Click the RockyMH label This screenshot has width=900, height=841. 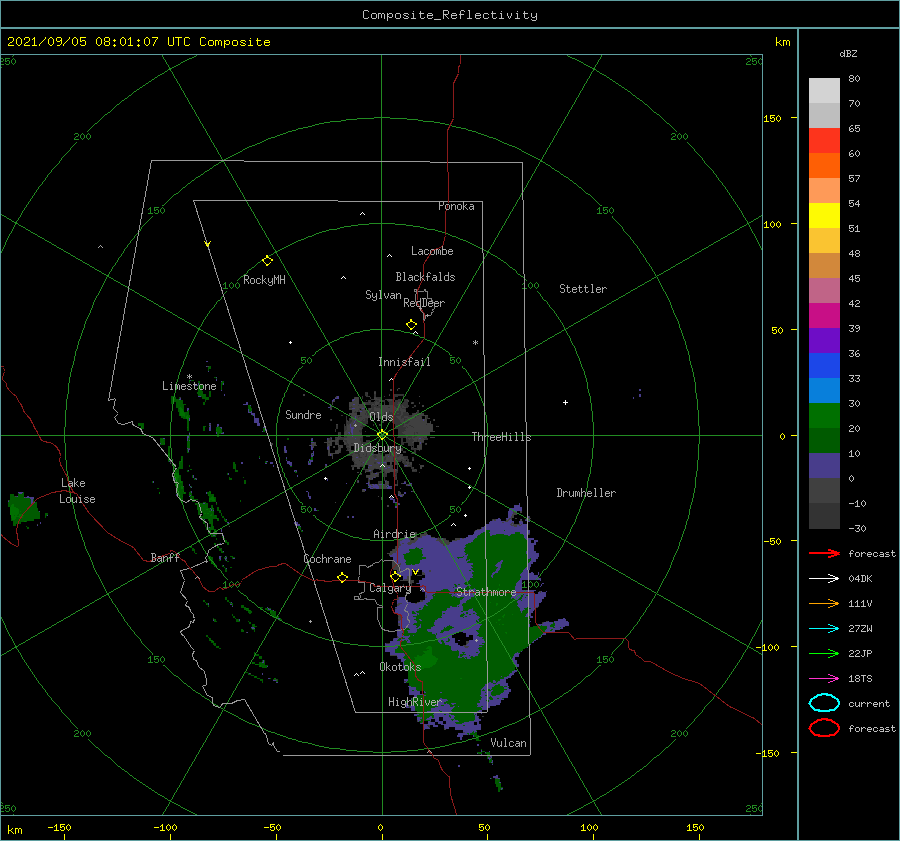[x=264, y=280]
